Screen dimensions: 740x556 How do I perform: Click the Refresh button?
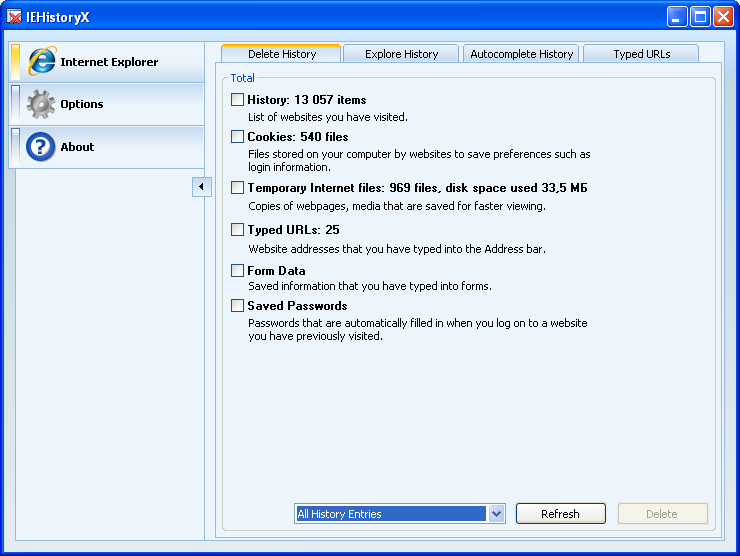561,514
